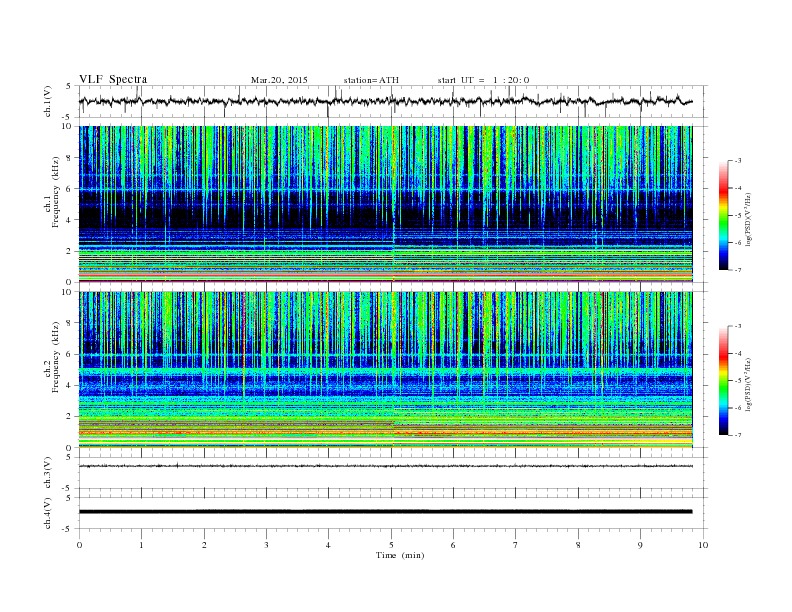Click the "5" tick label on time axis
792x612 pixels.
pos(391,545)
